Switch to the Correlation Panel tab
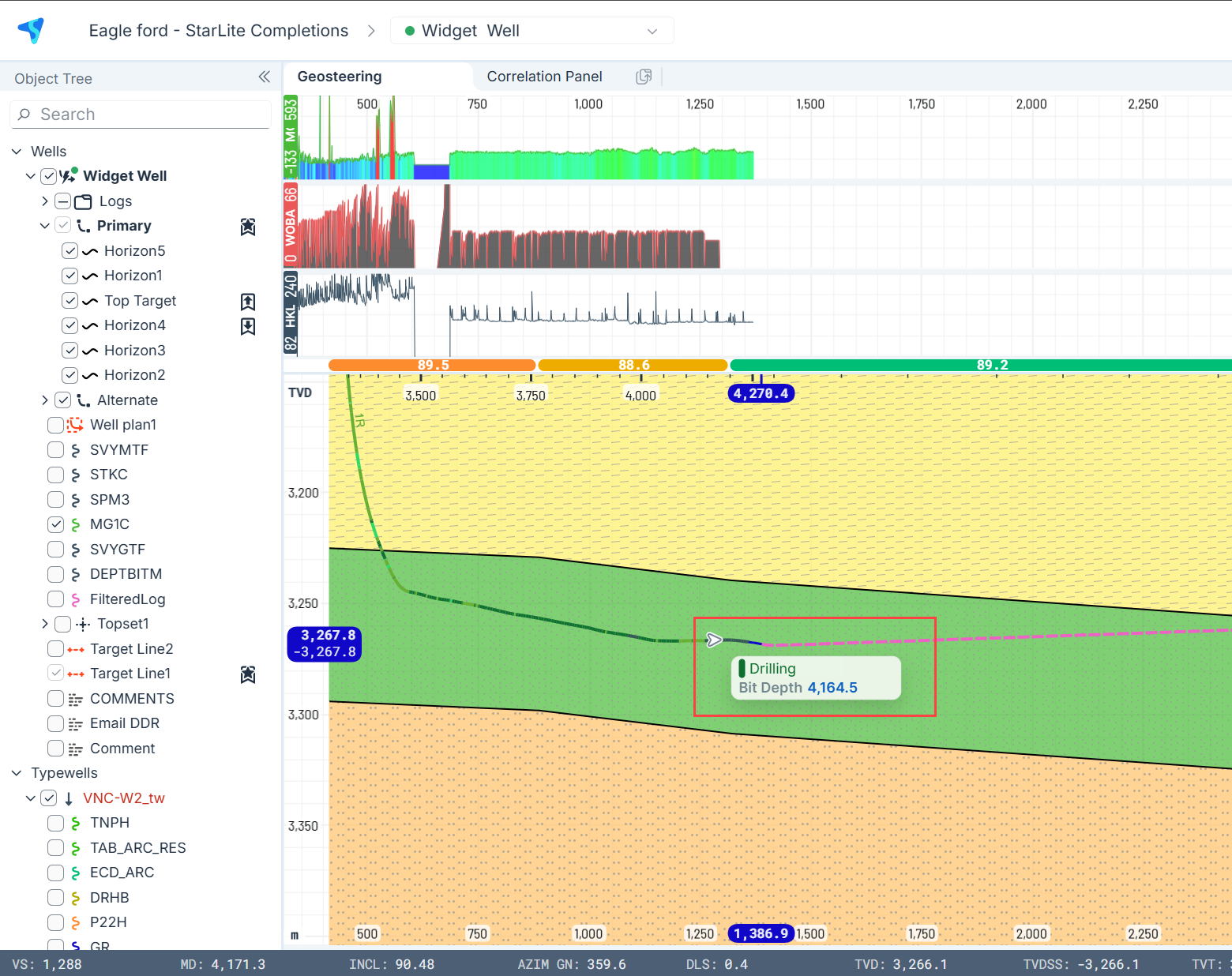 point(544,77)
